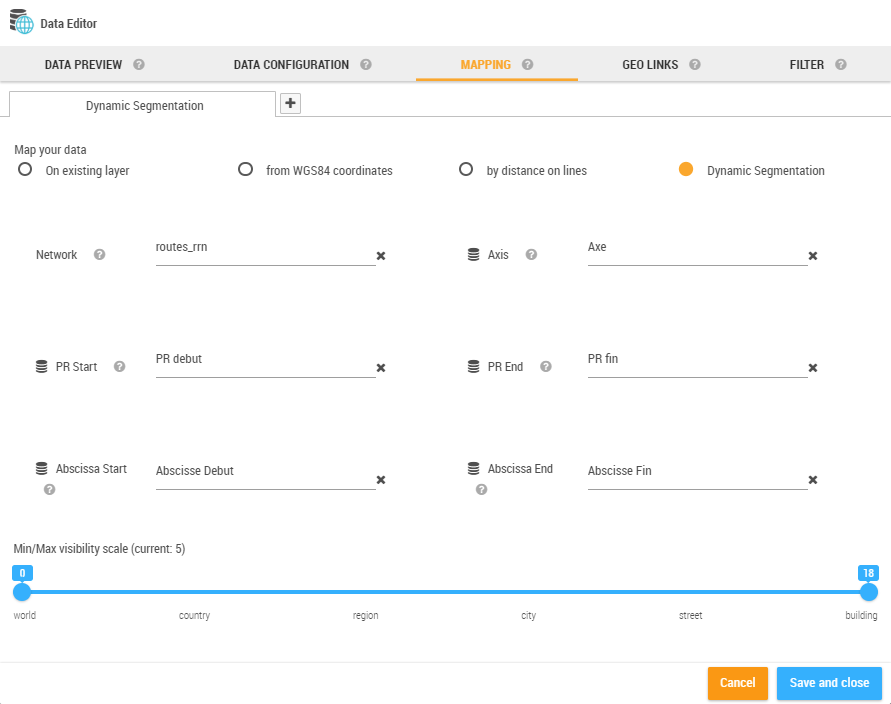Screen dimensions: 891x704
Task: Clear the Network field routes_rrn value
Action: click(x=381, y=256)
